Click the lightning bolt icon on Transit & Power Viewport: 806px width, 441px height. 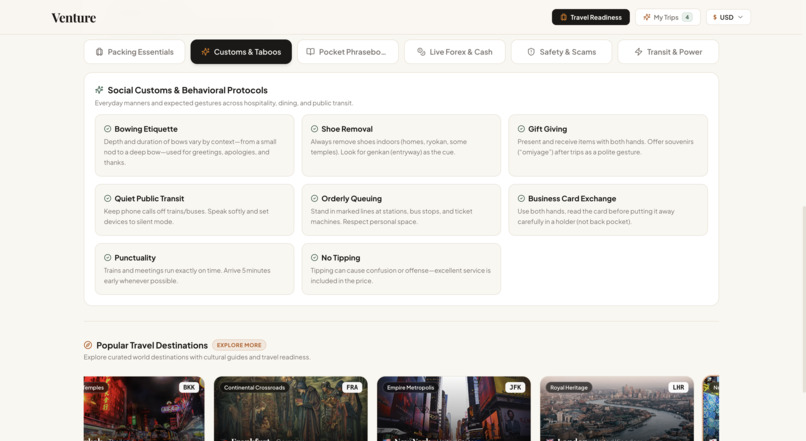[638, 52]
